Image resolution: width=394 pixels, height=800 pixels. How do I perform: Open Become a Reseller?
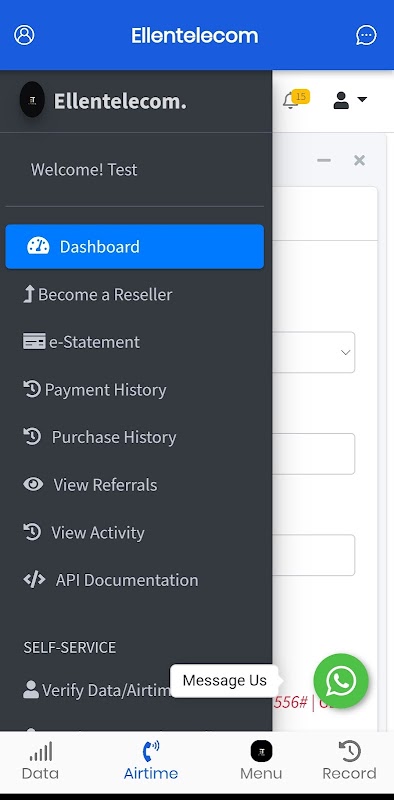(135, 294)
